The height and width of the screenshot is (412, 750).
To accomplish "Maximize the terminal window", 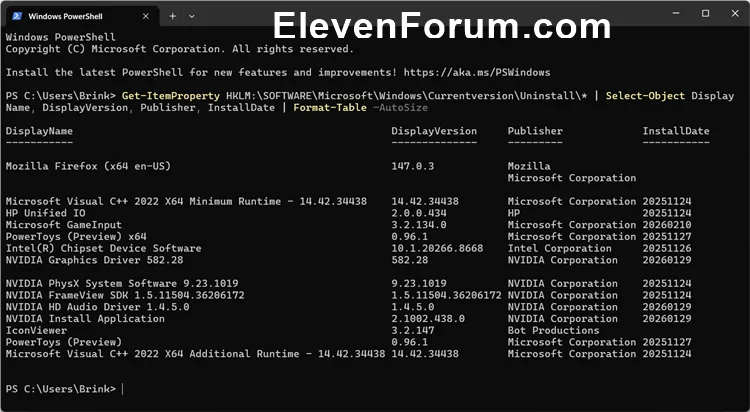I will click(x=706, y=13).
